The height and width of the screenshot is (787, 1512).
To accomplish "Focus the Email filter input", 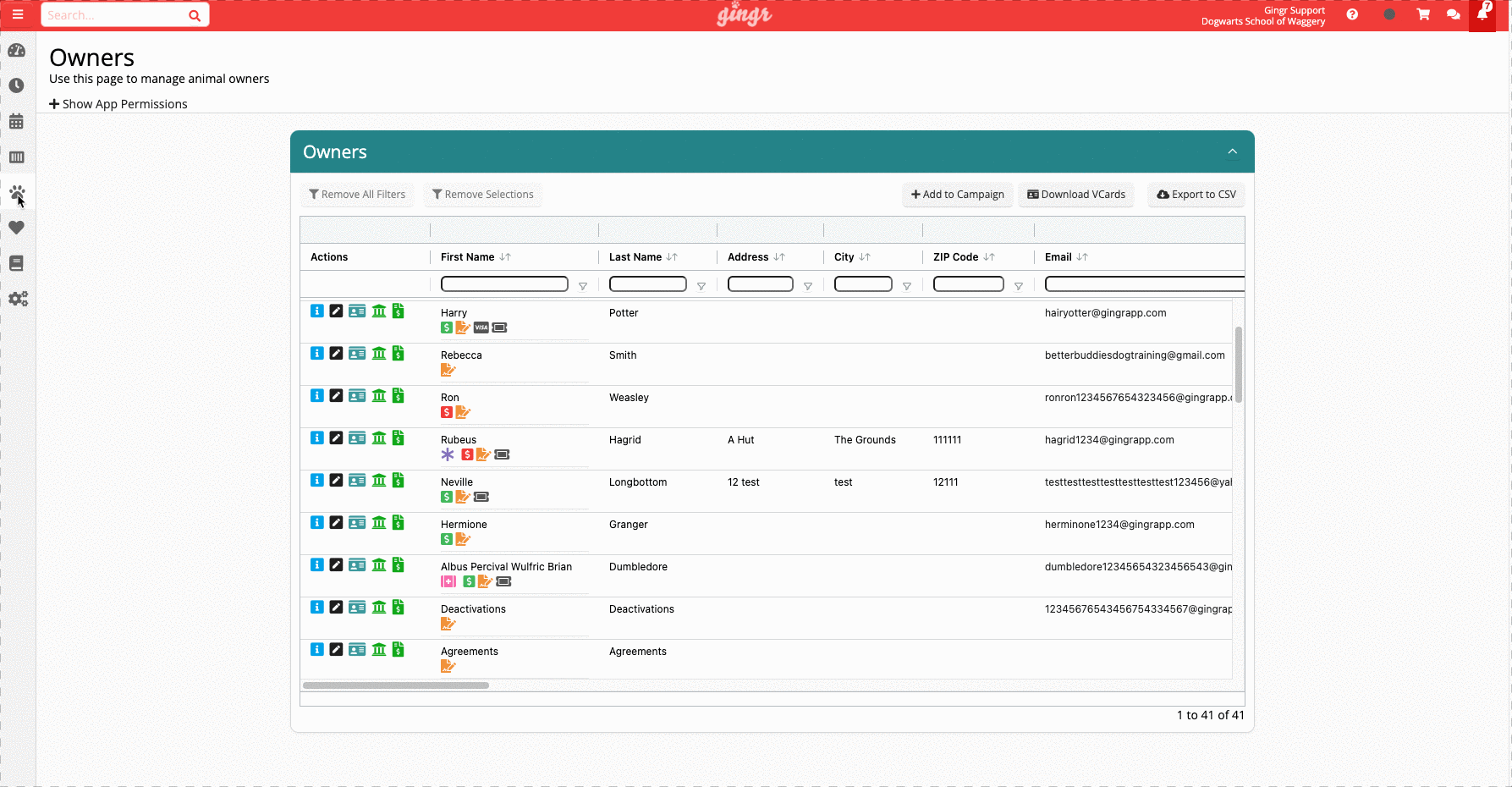I will pos(1145,284).
